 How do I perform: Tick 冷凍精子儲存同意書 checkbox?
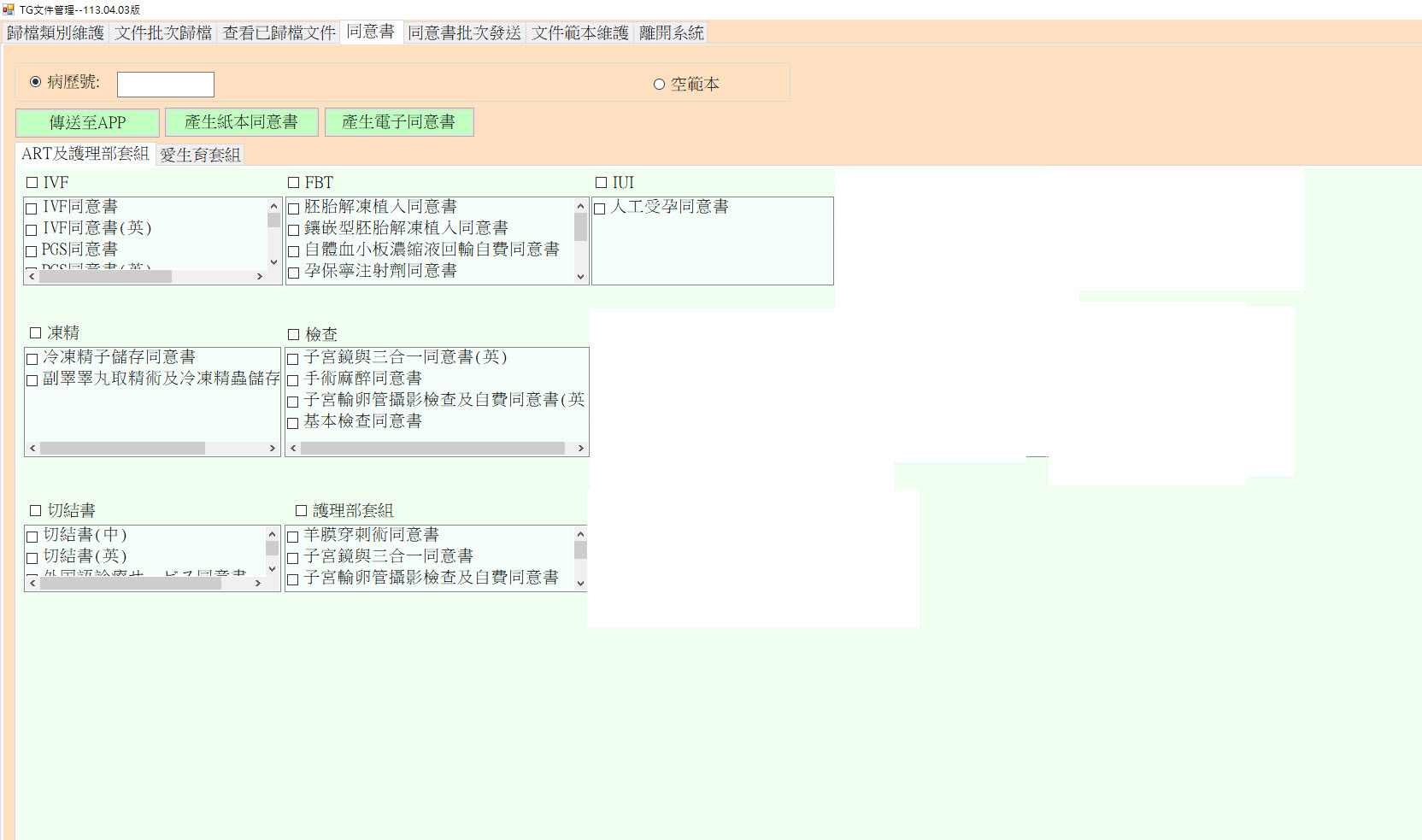coord(32,359)
